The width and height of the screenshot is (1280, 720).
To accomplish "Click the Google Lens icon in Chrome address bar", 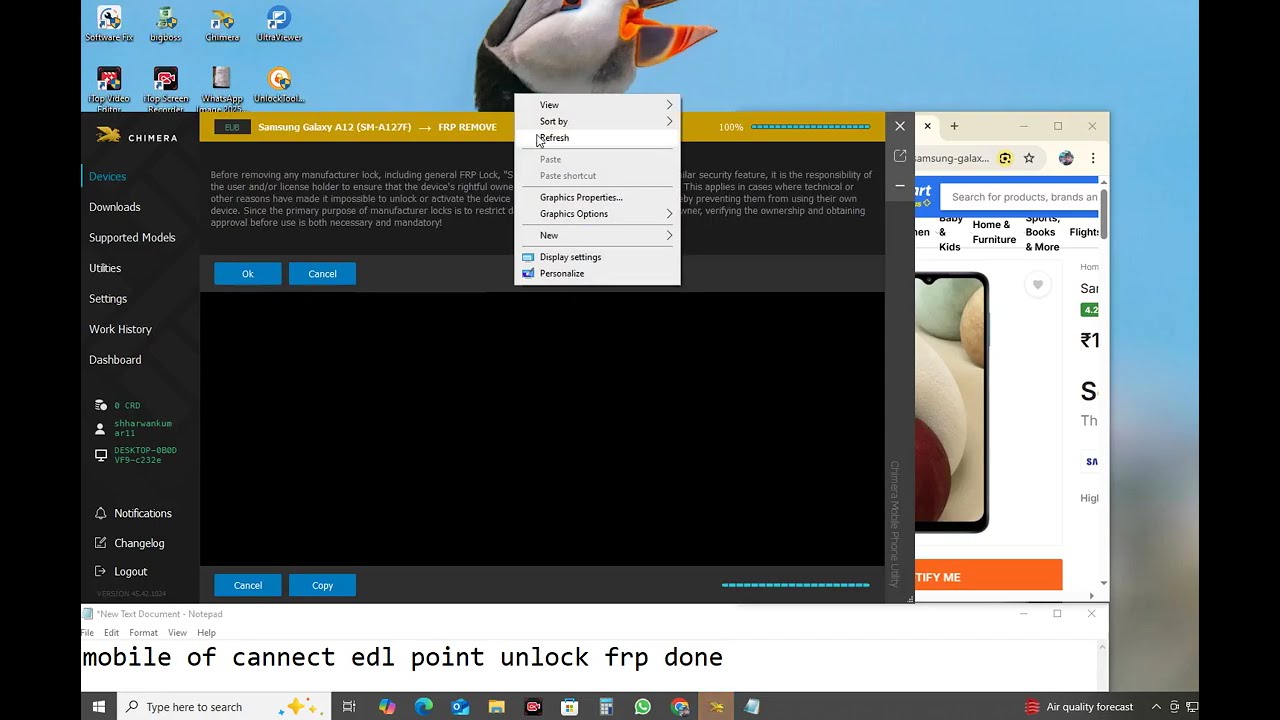I will pos(1005,158).
